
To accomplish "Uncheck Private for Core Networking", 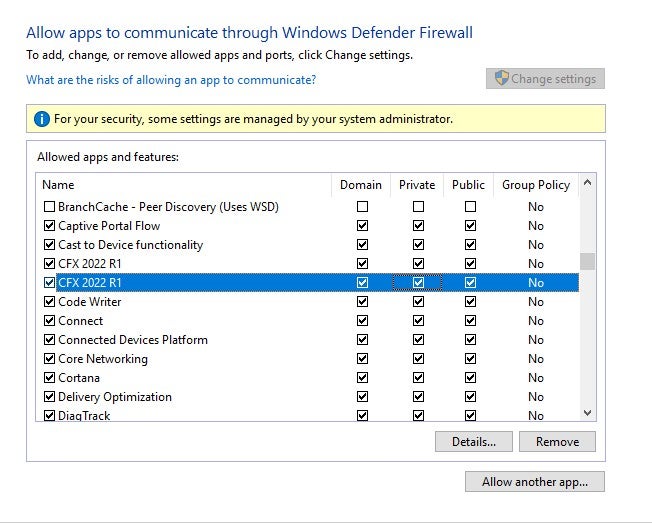I will (x=418, y=358).
